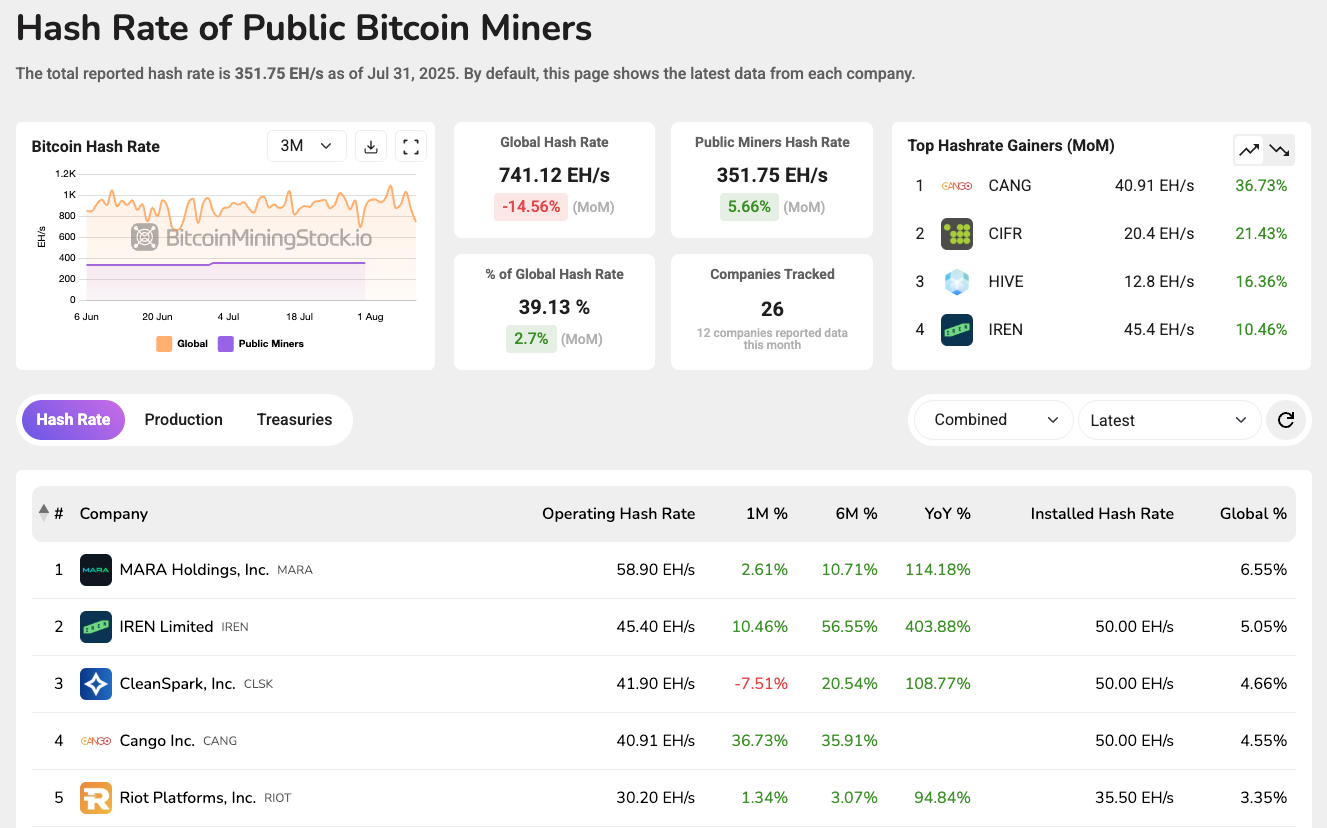Toggle Public Miners series in chart legend

[x=261, y=344]
